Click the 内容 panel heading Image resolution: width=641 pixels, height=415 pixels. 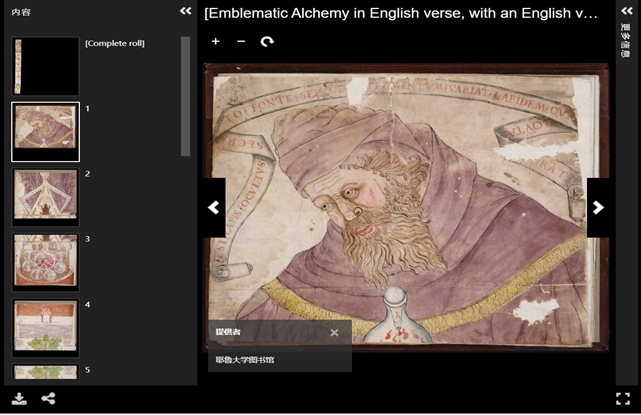tap(21, 12)
